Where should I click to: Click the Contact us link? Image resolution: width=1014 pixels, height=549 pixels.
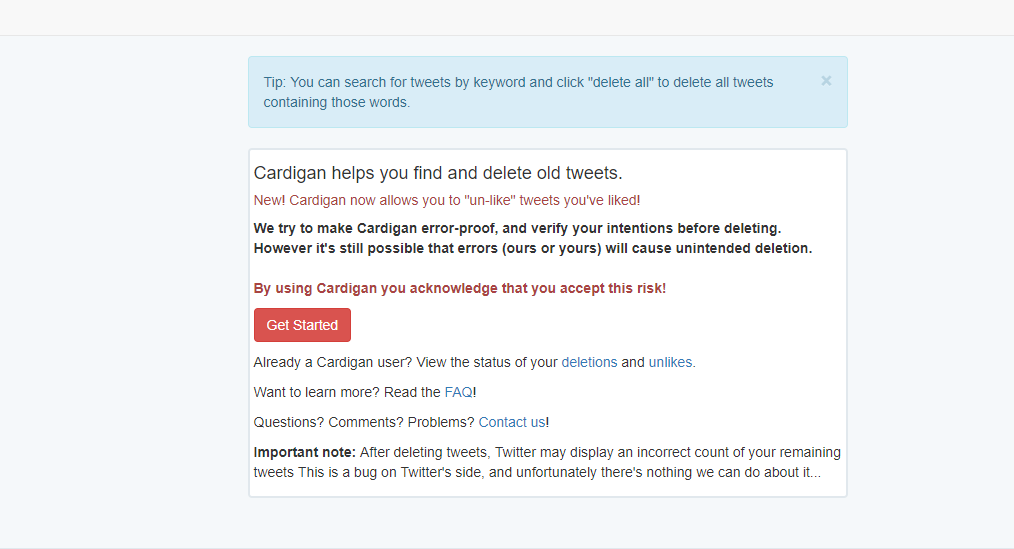tap(512, 422)
